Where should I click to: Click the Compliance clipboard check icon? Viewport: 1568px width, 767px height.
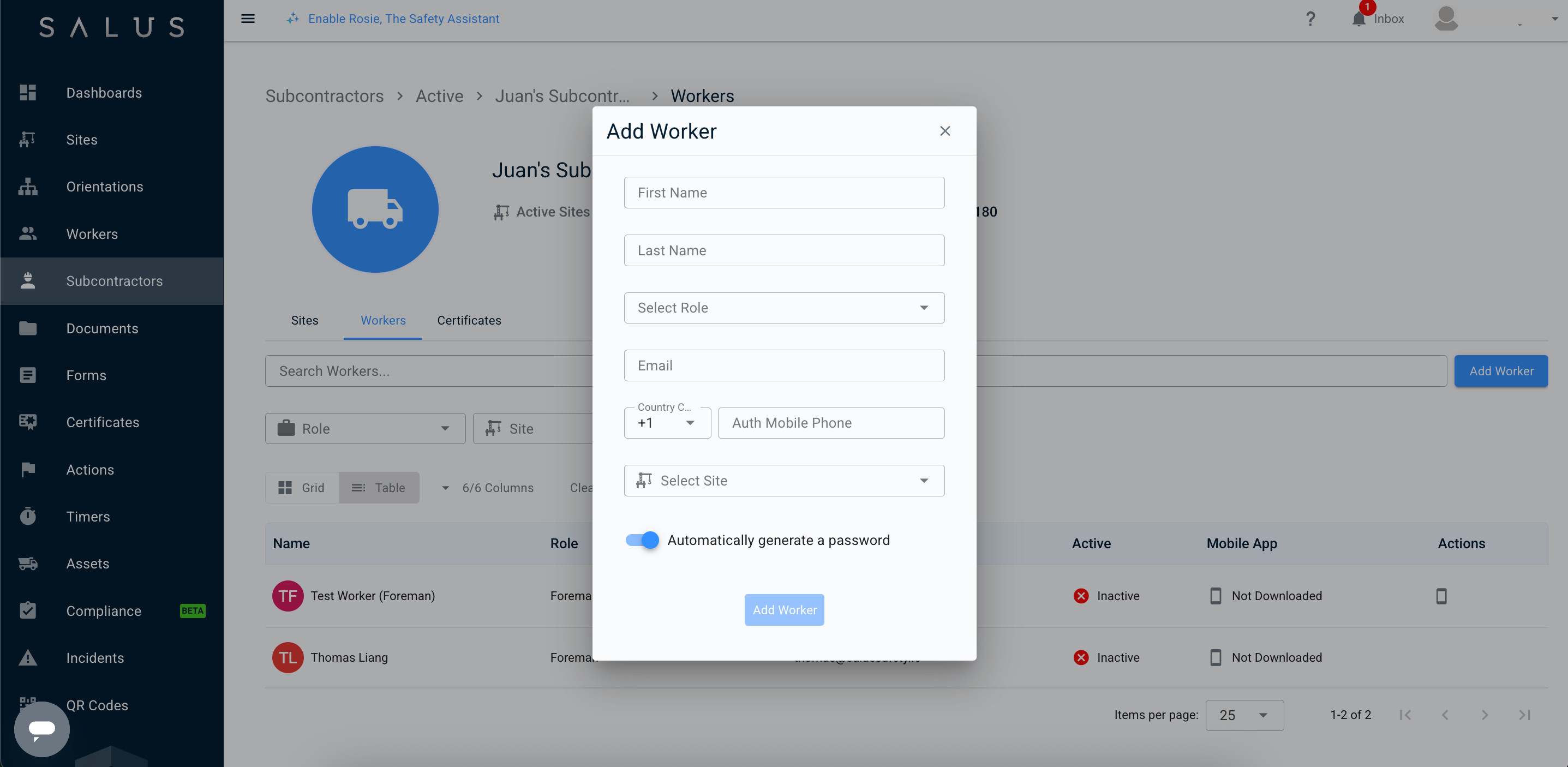coord(27,610)
